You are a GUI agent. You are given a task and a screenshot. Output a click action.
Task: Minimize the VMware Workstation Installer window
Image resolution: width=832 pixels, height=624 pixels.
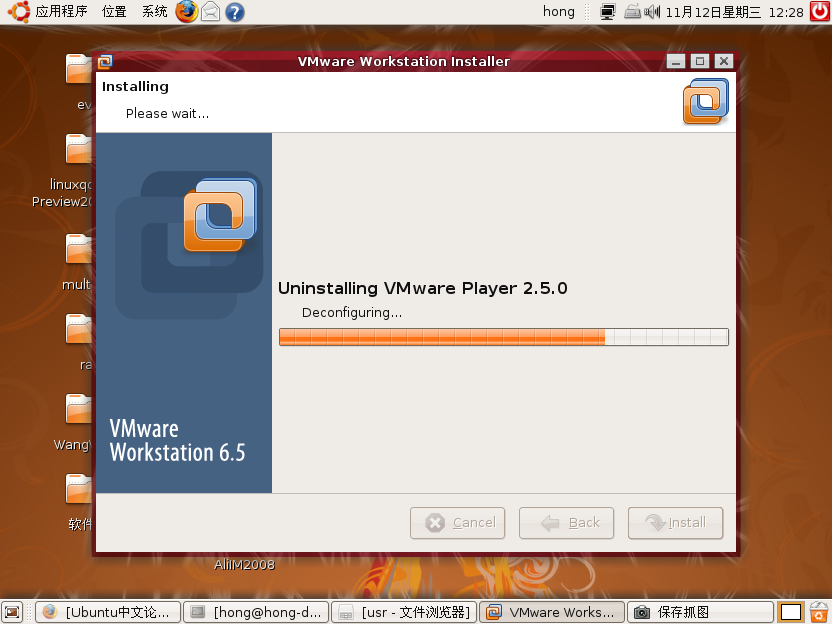(x=676, y=62)
